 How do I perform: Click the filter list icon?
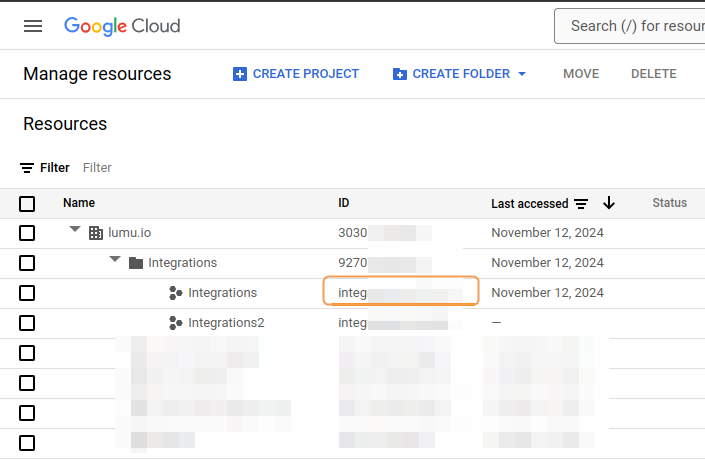(x=28, y=168)
